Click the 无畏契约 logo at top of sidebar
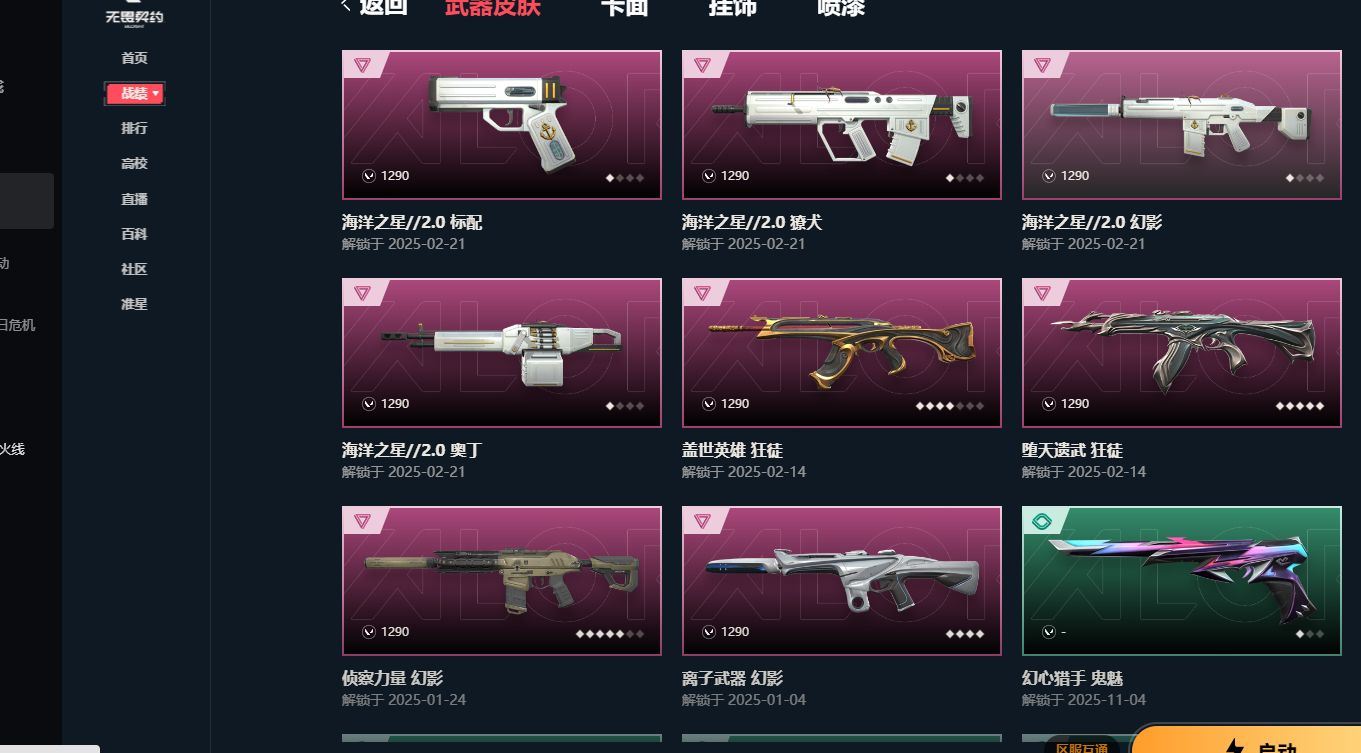 [134, 14]
